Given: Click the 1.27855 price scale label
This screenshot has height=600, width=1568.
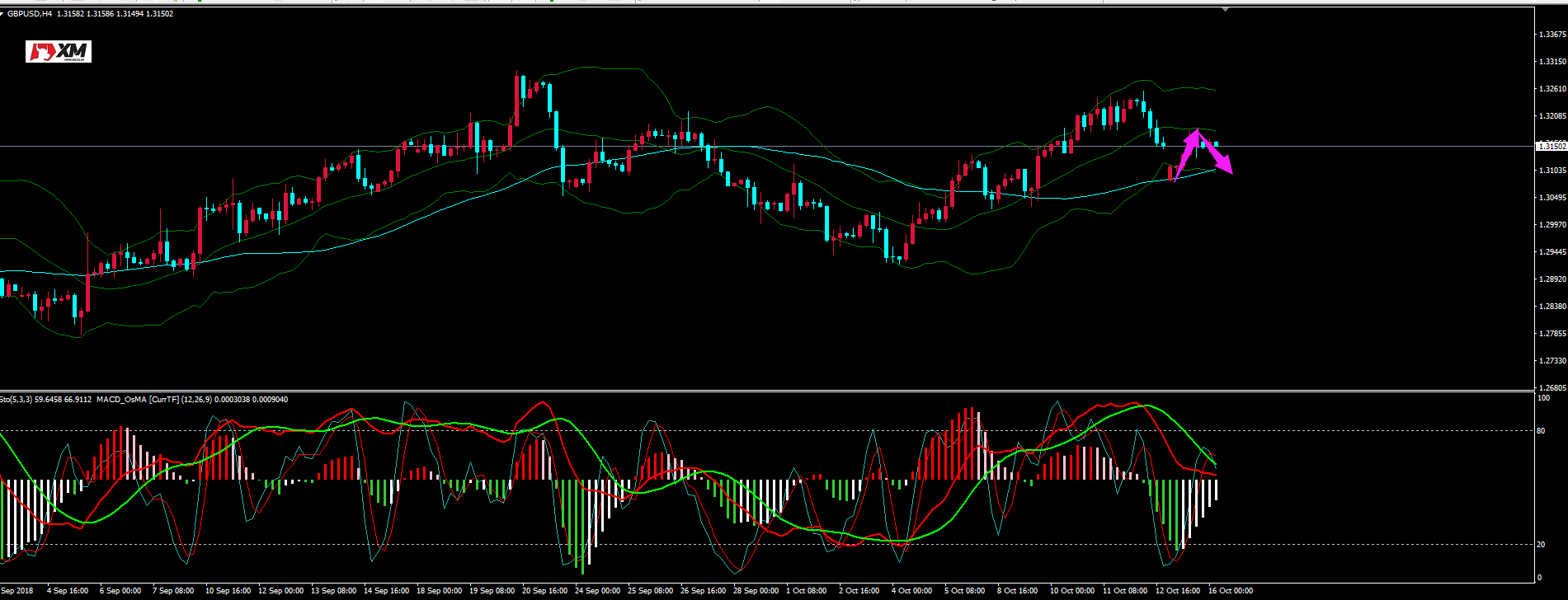Looking at the screenshot, I should pyautogui.click(x=1553, y=334).
